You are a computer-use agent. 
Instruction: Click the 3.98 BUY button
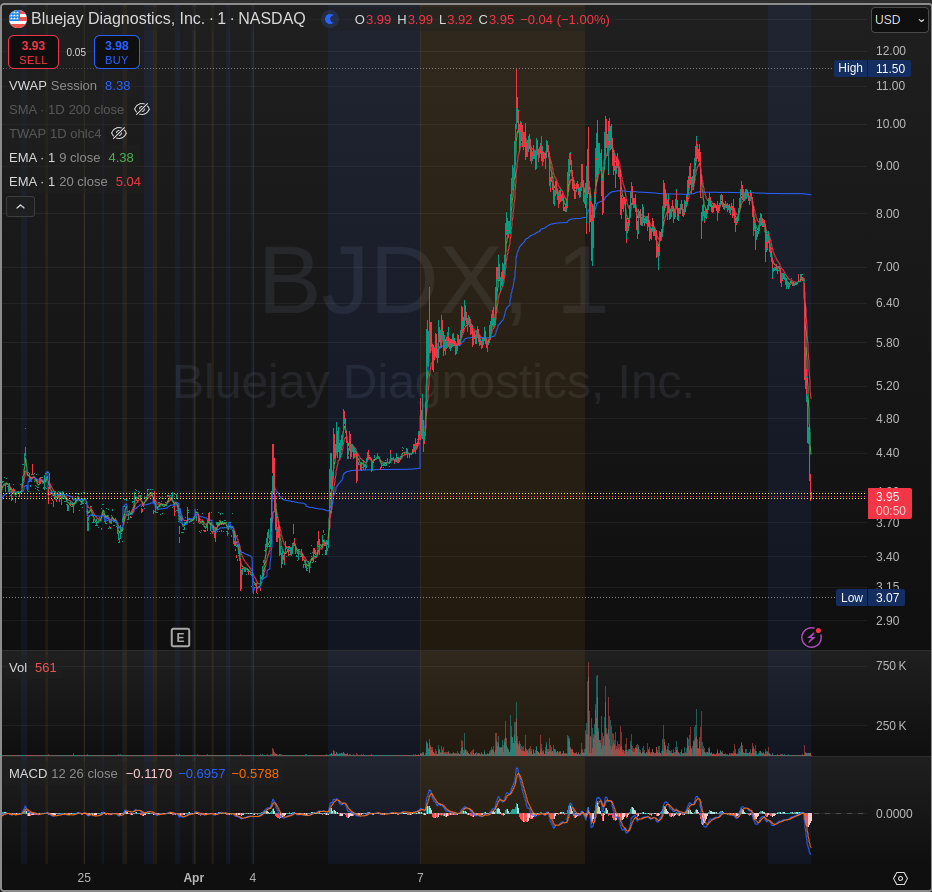pyautogui.click(x=116, y=52)
